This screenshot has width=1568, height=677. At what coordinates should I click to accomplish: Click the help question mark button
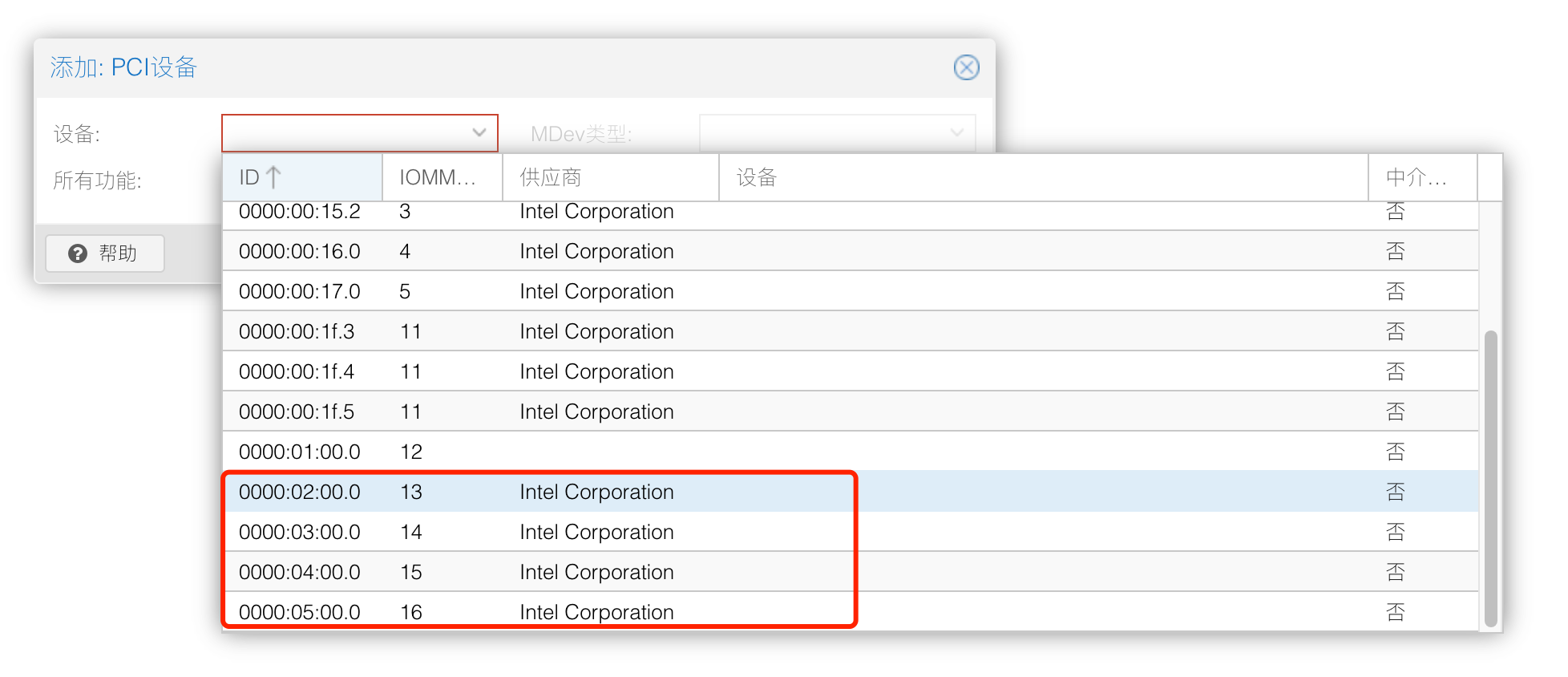(105, 253)
